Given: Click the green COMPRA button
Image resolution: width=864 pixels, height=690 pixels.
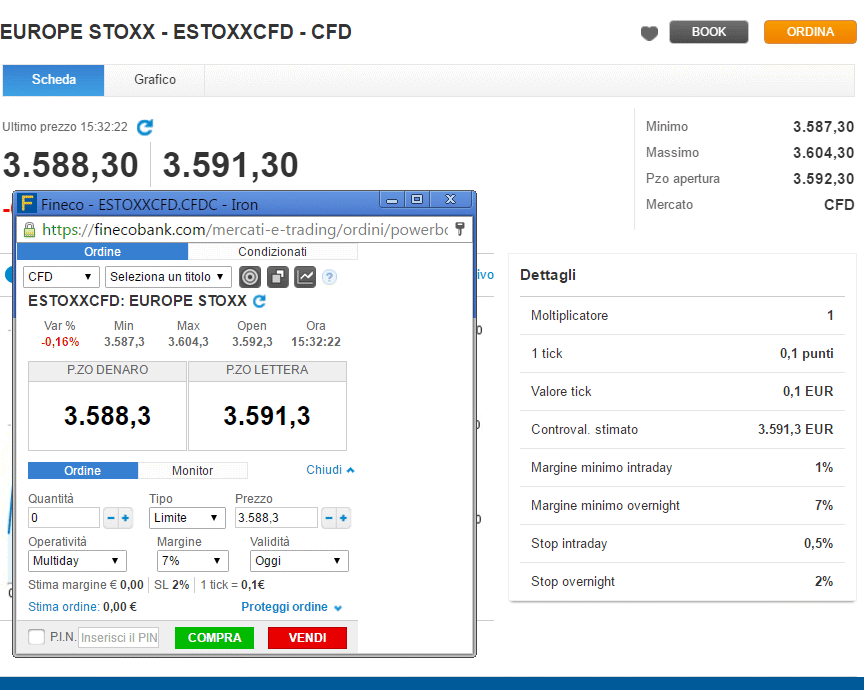Looking at the screenshot, I should (214, 638).
